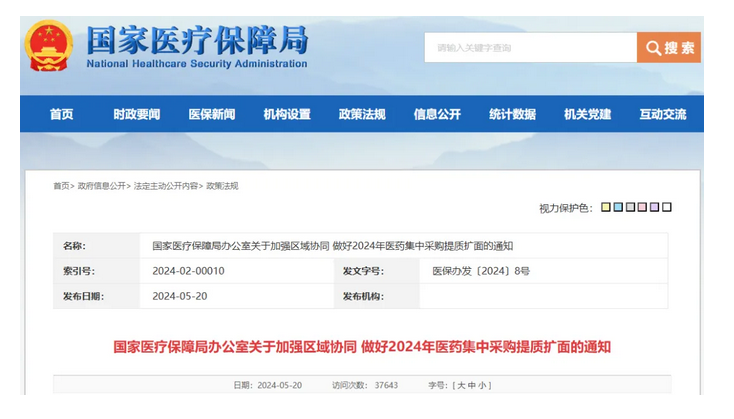Set font size to 中 (medium)

click(472, 385)
